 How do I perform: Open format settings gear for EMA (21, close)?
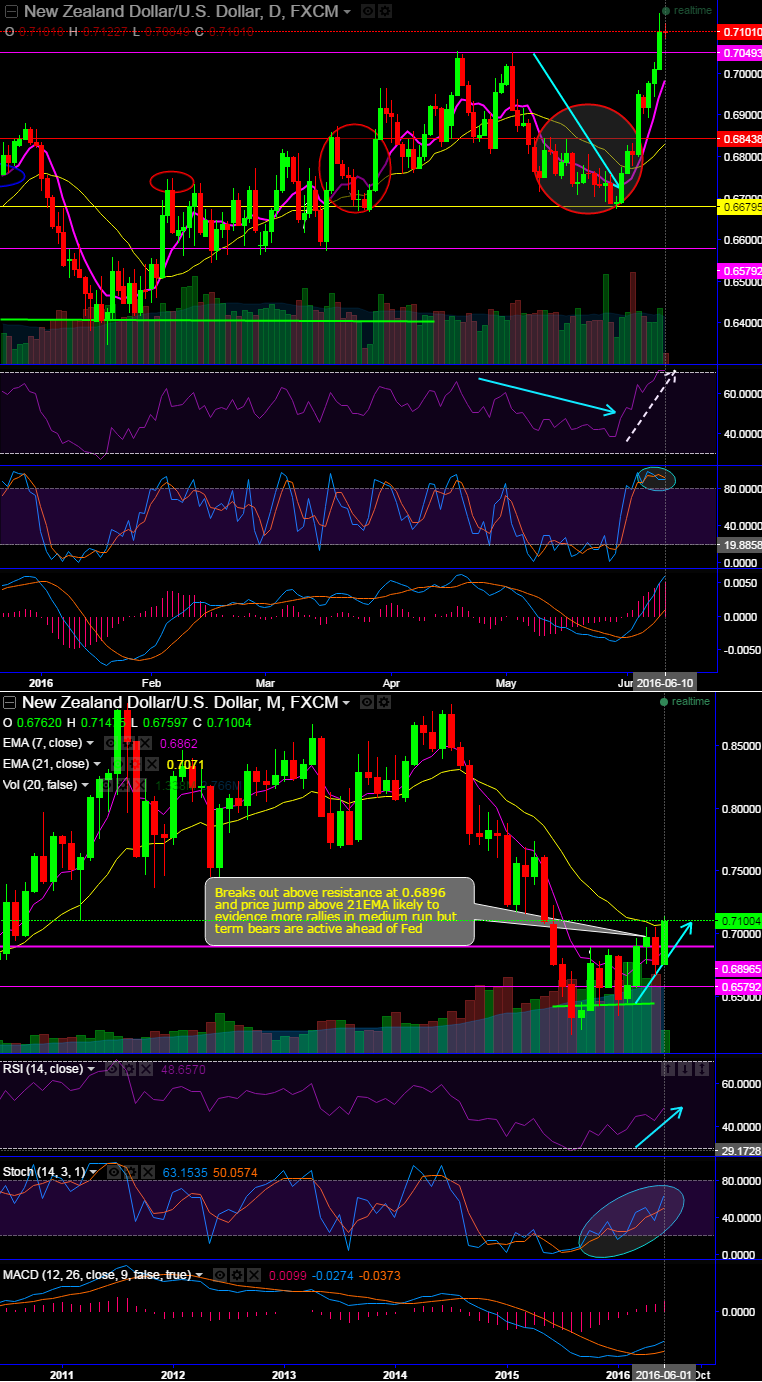[134, 764]
